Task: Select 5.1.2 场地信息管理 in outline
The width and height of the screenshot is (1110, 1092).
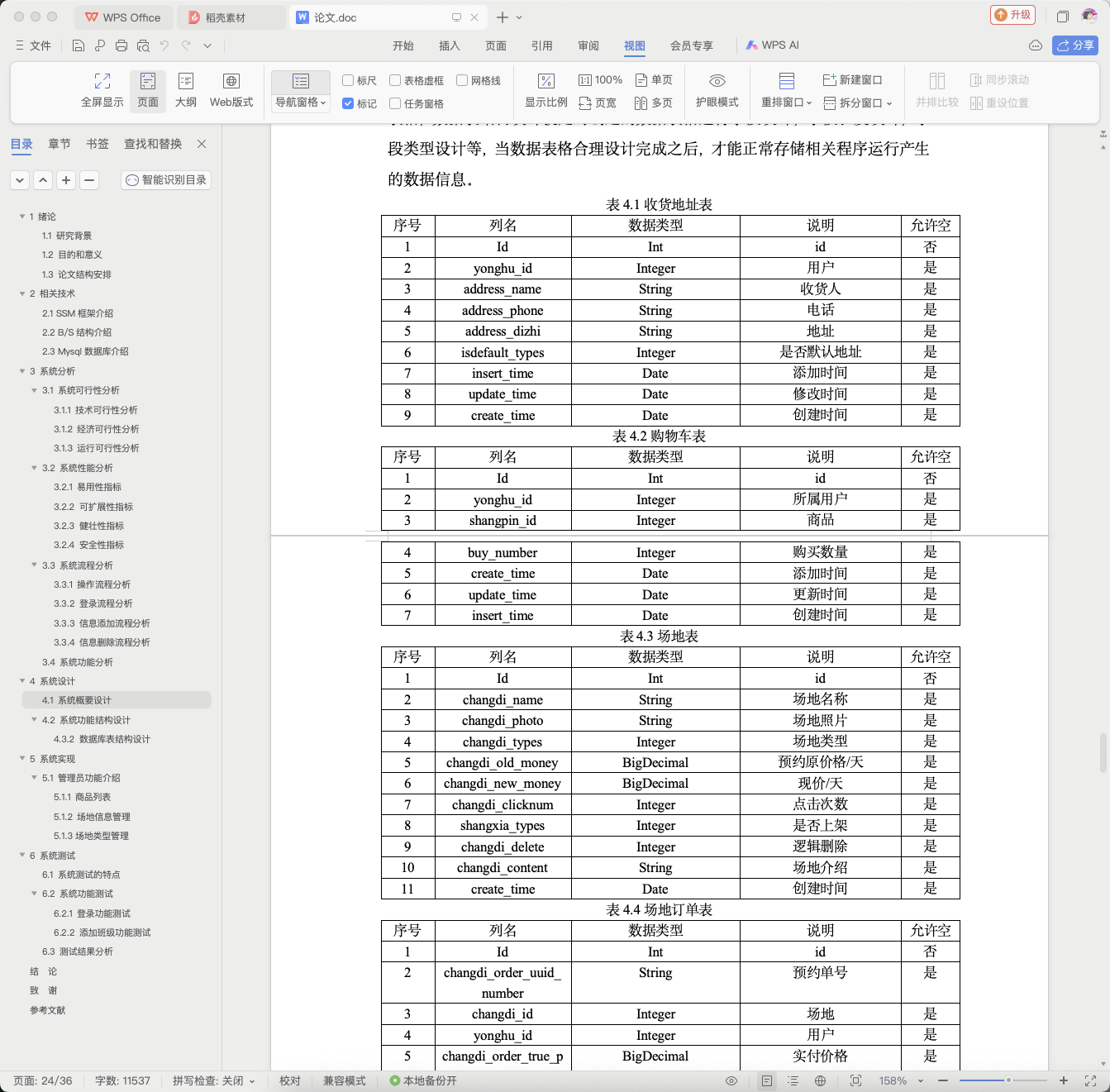Action: click(x=92, y=817)
